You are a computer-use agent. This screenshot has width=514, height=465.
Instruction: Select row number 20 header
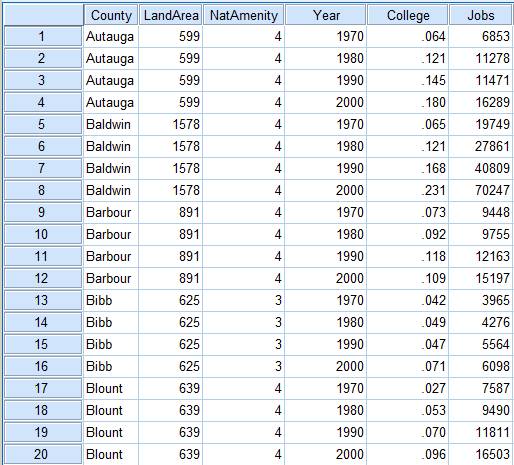(43, 454)
